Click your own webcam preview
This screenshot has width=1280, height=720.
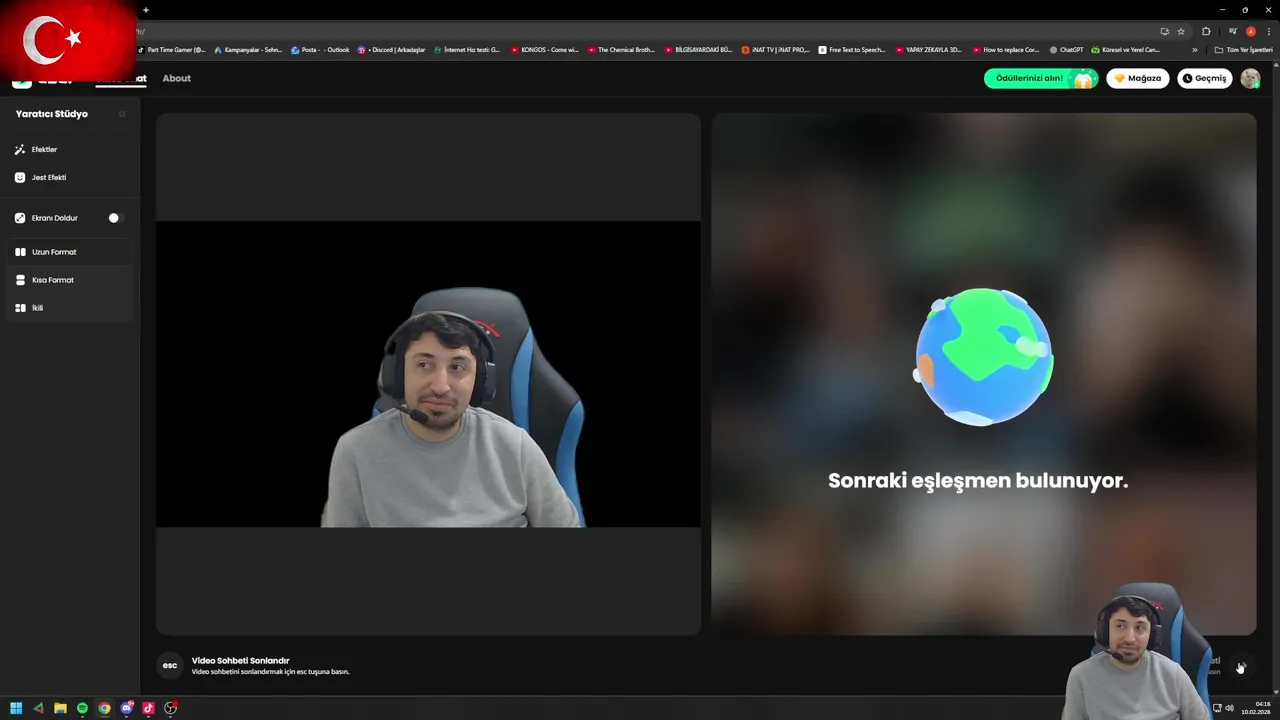pos(428,374)
